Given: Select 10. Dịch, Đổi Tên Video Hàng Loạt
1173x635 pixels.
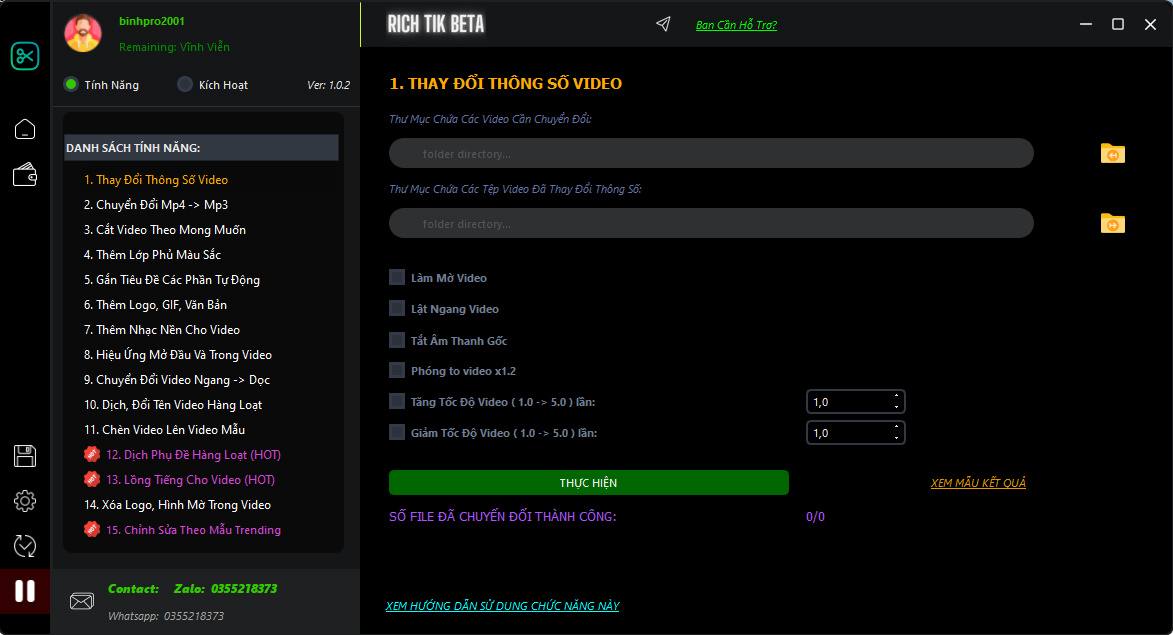Looking at the screenshot, I should tap(173, 405).
